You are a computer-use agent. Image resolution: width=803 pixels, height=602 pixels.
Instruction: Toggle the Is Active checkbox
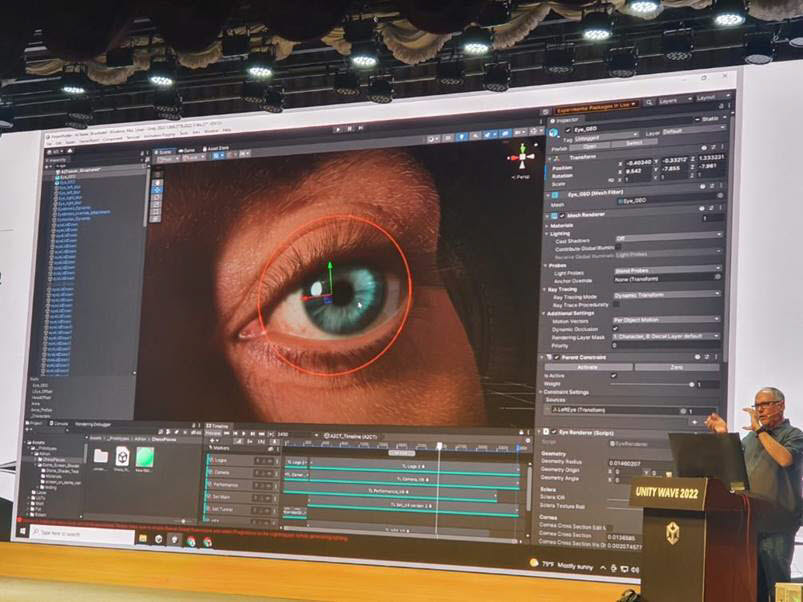coord(613,376)
